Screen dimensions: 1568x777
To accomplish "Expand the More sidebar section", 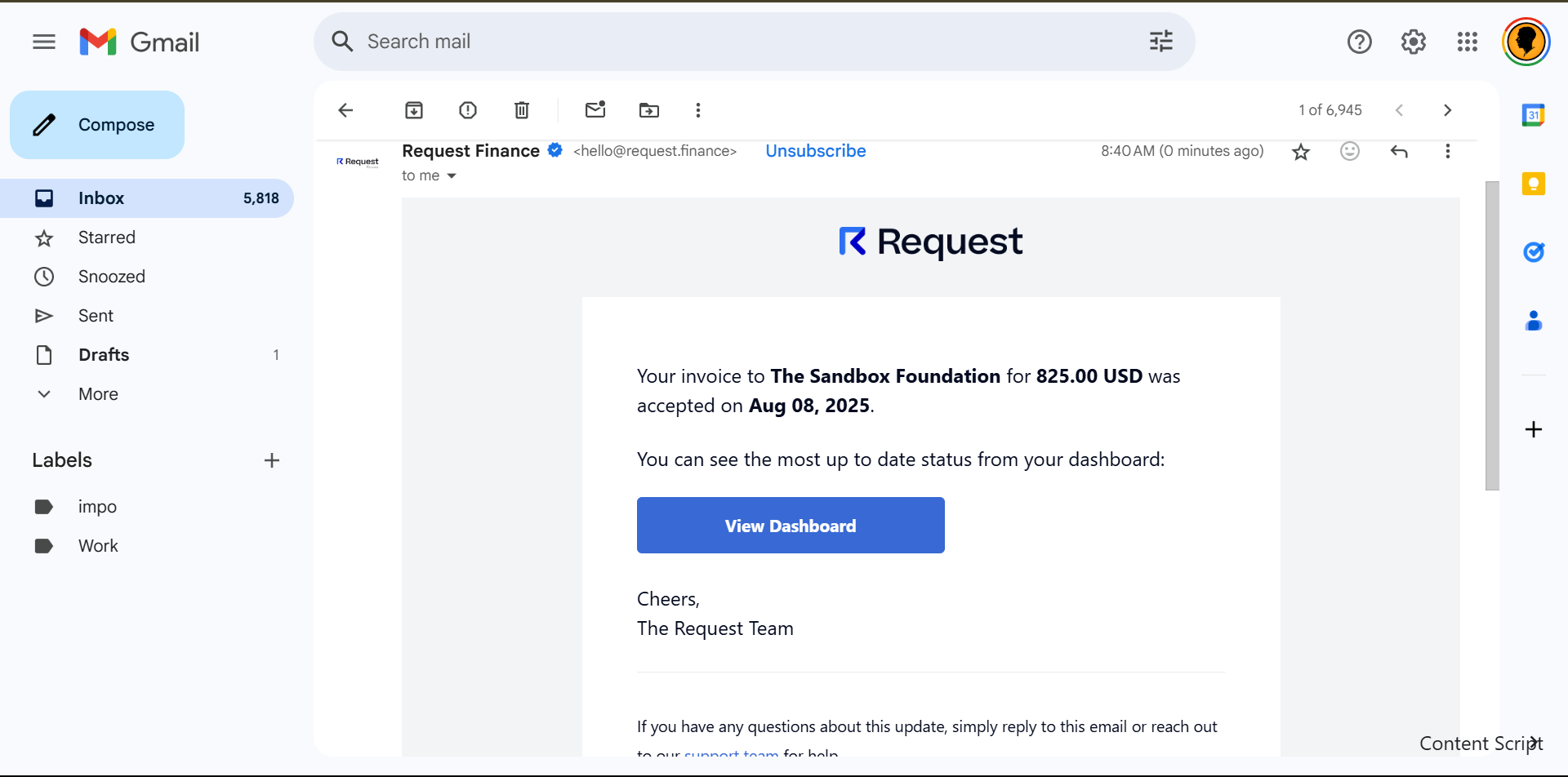I will (x=98, y=394).
